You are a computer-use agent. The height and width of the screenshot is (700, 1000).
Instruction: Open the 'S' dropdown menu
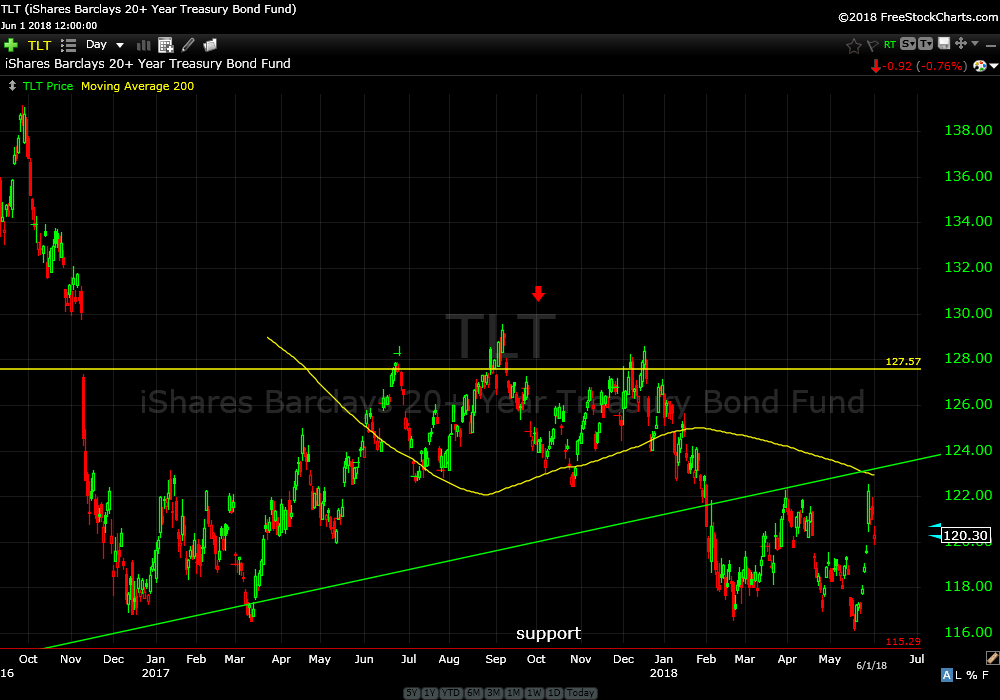pos(908,44)
